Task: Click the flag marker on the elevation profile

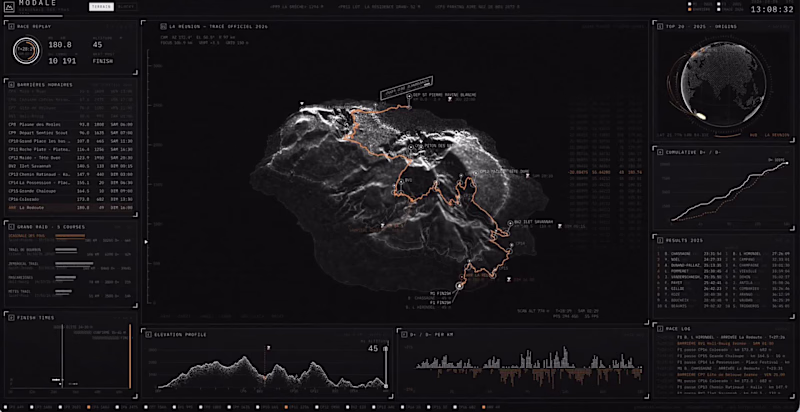Action: point(268,347)
